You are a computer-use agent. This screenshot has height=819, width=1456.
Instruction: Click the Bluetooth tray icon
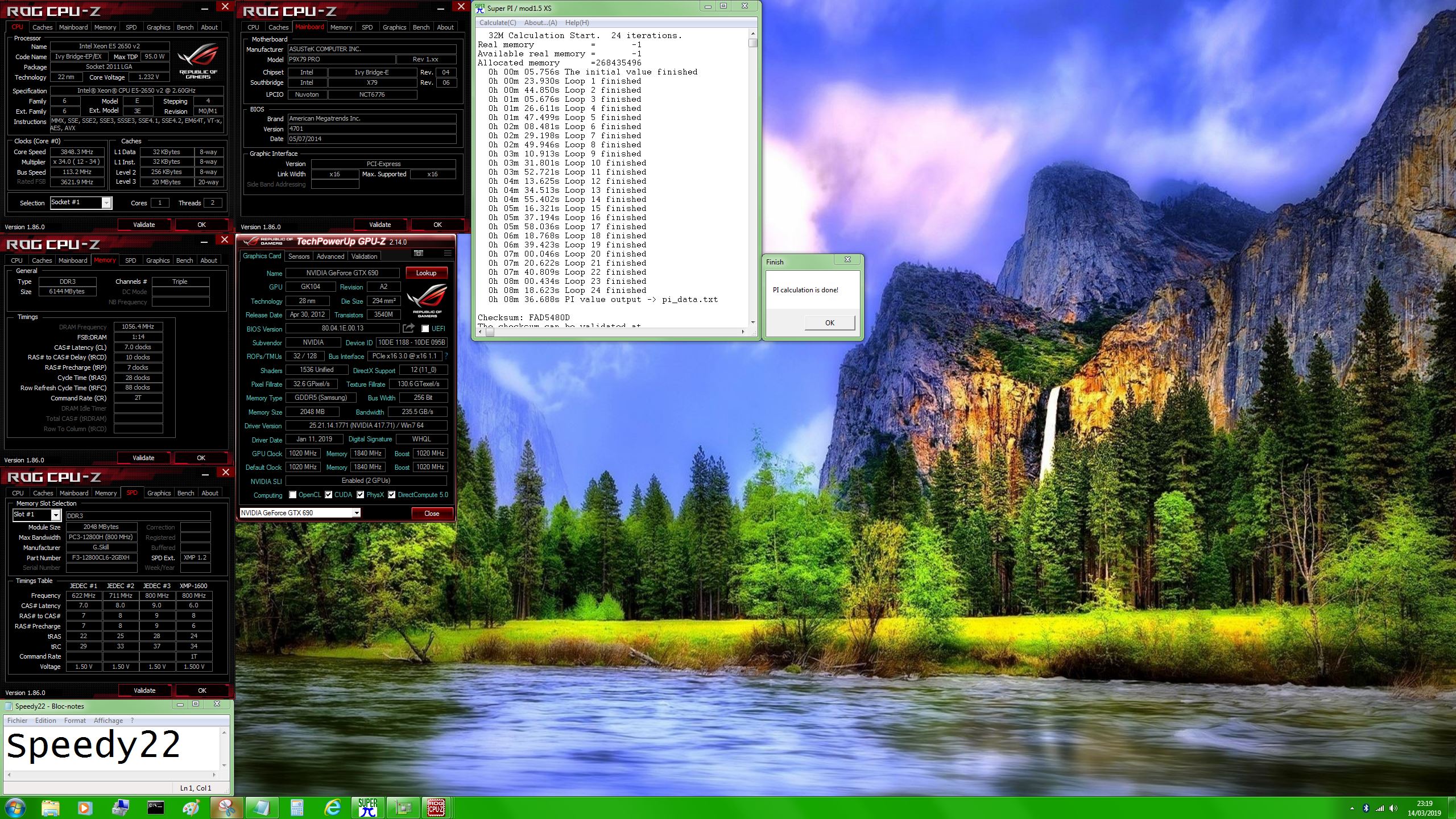click(1366, 808)
